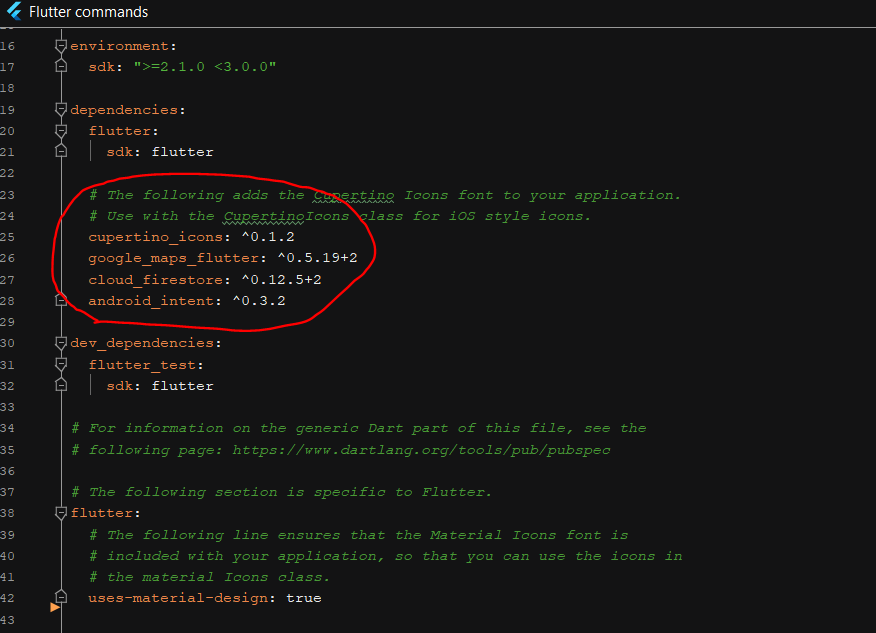Open the dartlang.org pubspec URL in the comment
Screen dimensions: 876x633
tap(421, 450)
